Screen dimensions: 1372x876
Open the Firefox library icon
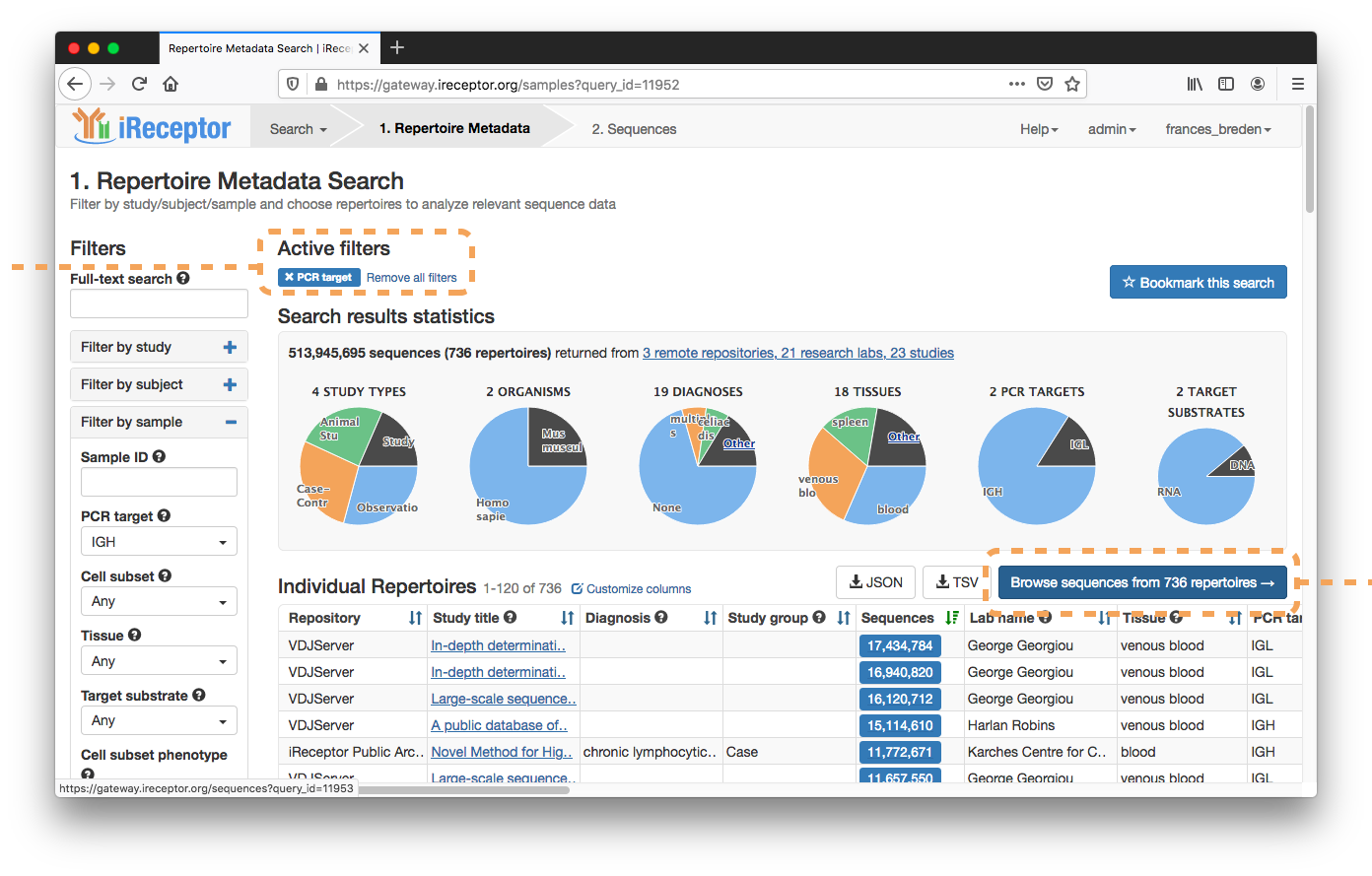(x=1195, y=84)
